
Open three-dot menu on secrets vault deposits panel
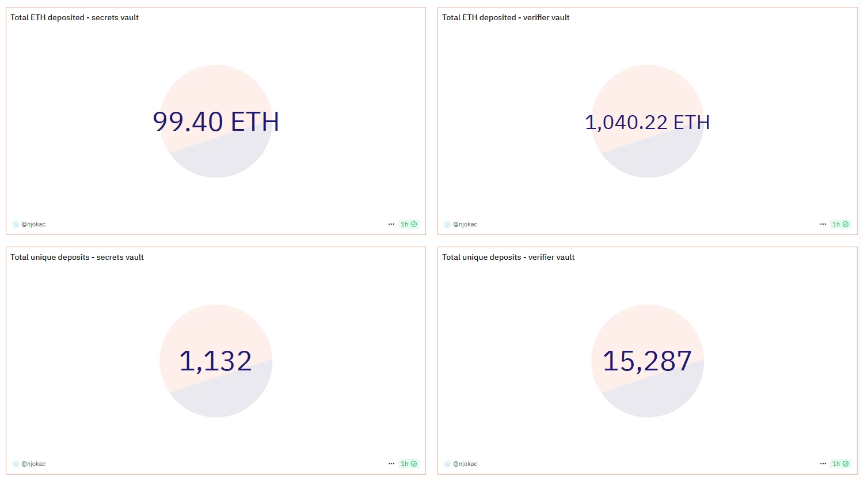tap(391, 463)
